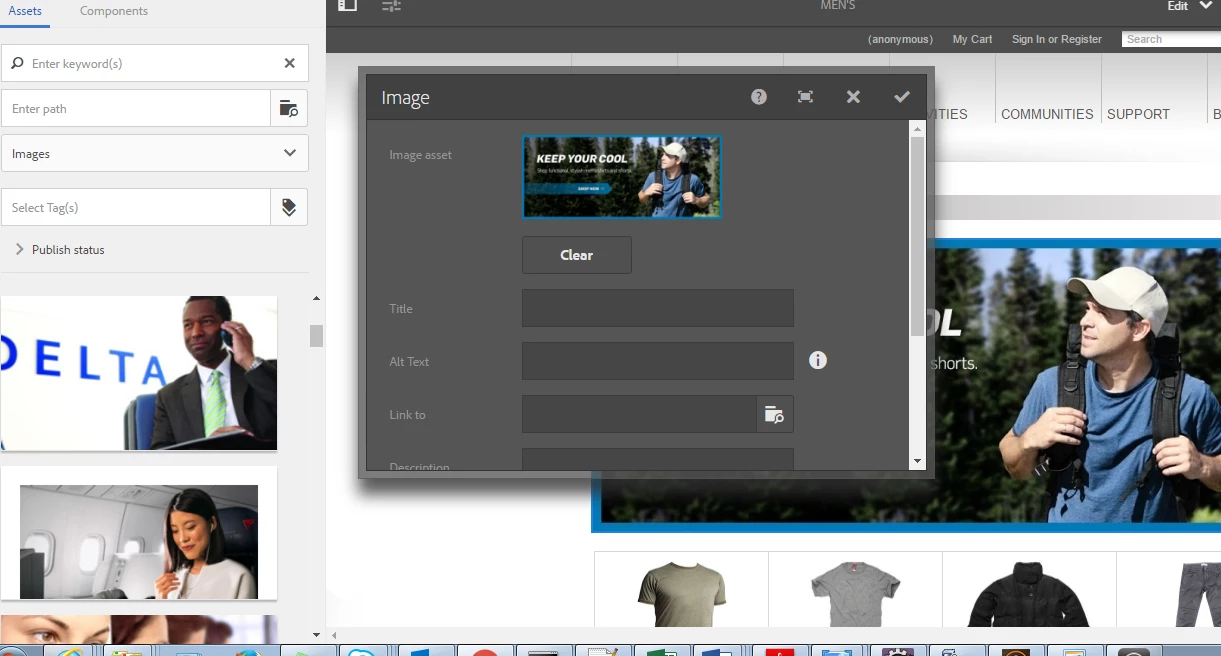Screen dimensions: 1221x656
Task: Click the Title input field
Action: coord(658,308)
